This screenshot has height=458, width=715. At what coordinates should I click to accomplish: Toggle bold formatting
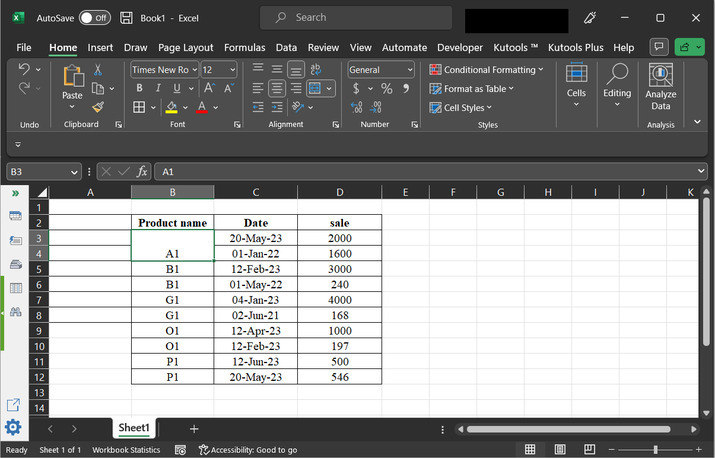point(139,89)
